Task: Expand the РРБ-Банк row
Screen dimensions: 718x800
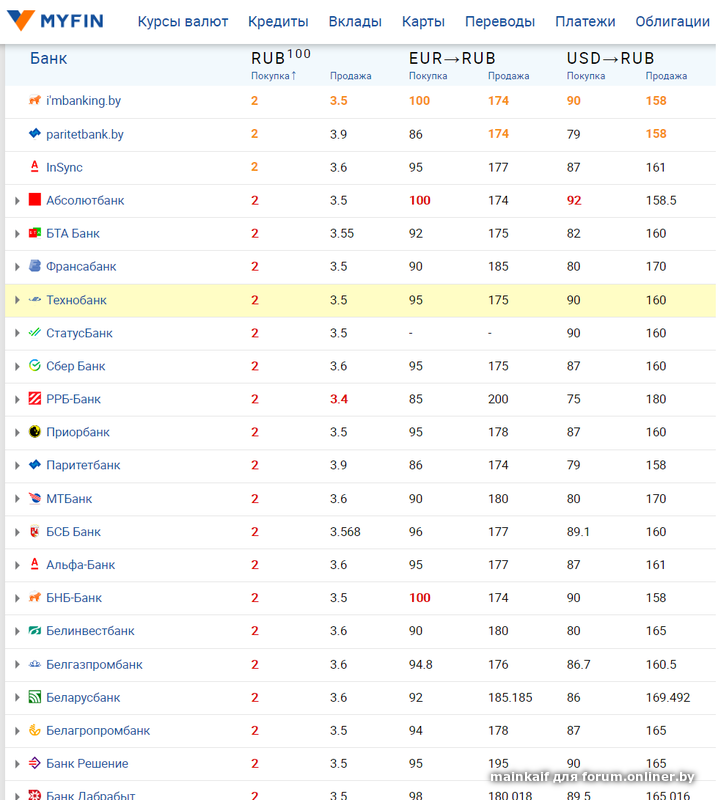Action: point(17,399)
